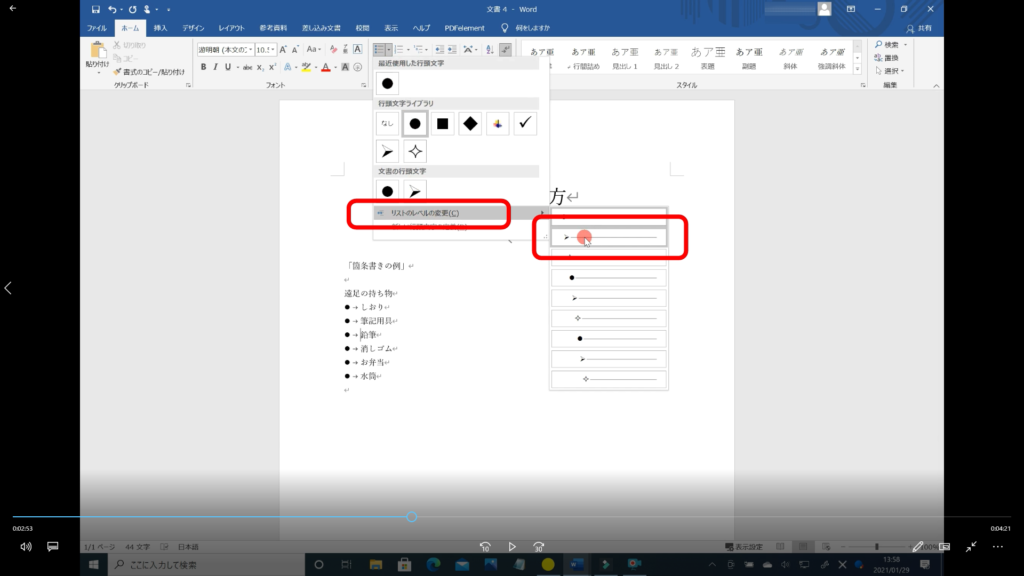Open the 挿入 ribbon tab
1024x576 pixels.
pyautogui.click(x=160, y=27)
